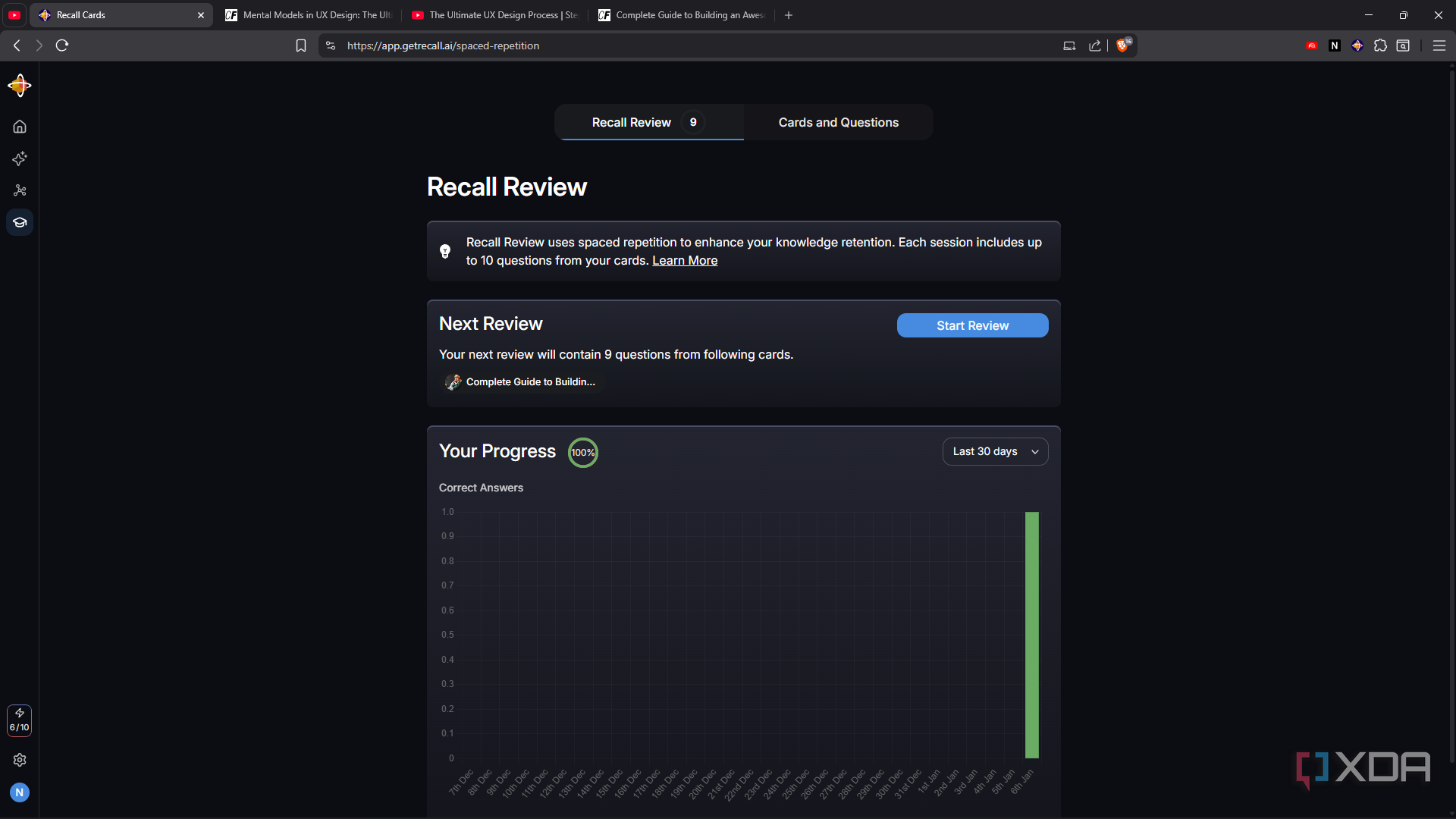Click the 6/10 usage lightning indicator
1456x819 pixels.
(x=20, y=720)
